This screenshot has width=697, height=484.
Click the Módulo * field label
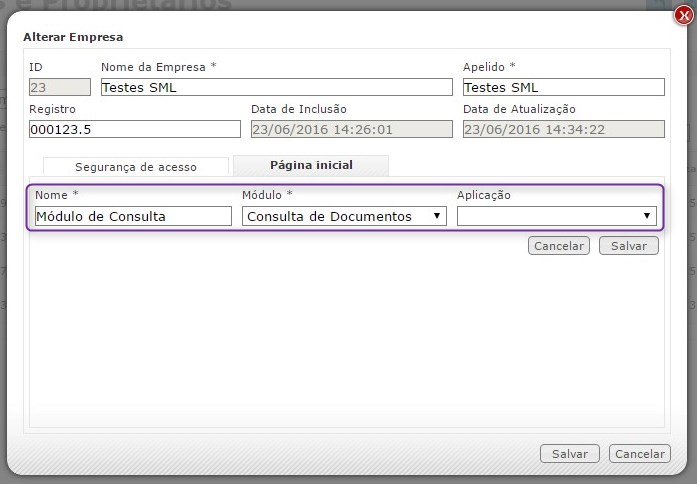[x=267, y=195]
